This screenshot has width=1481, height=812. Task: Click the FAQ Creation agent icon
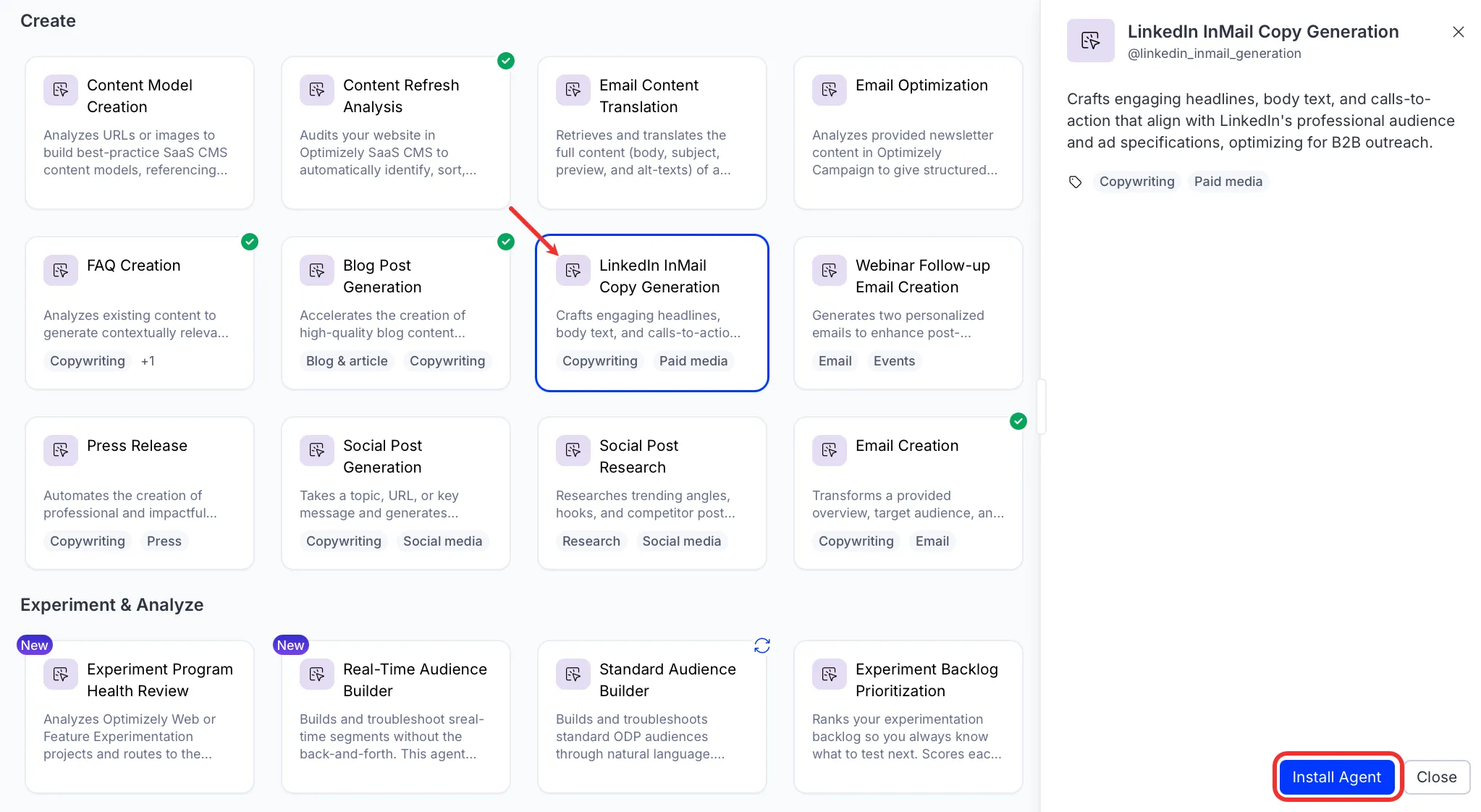(61, 270)
